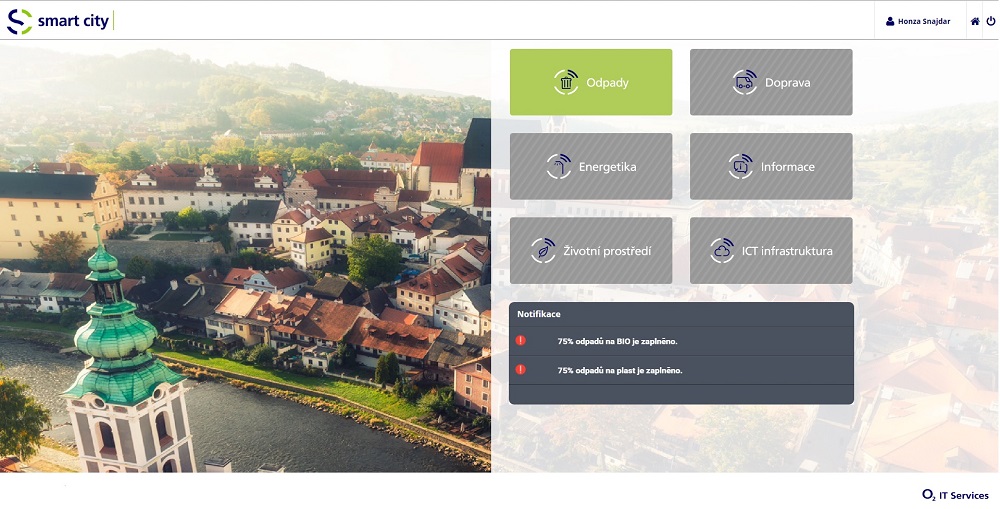Click the smart city title text
Screen dimensions: 1000x509
pyautogui.click(x=73, y=21)
